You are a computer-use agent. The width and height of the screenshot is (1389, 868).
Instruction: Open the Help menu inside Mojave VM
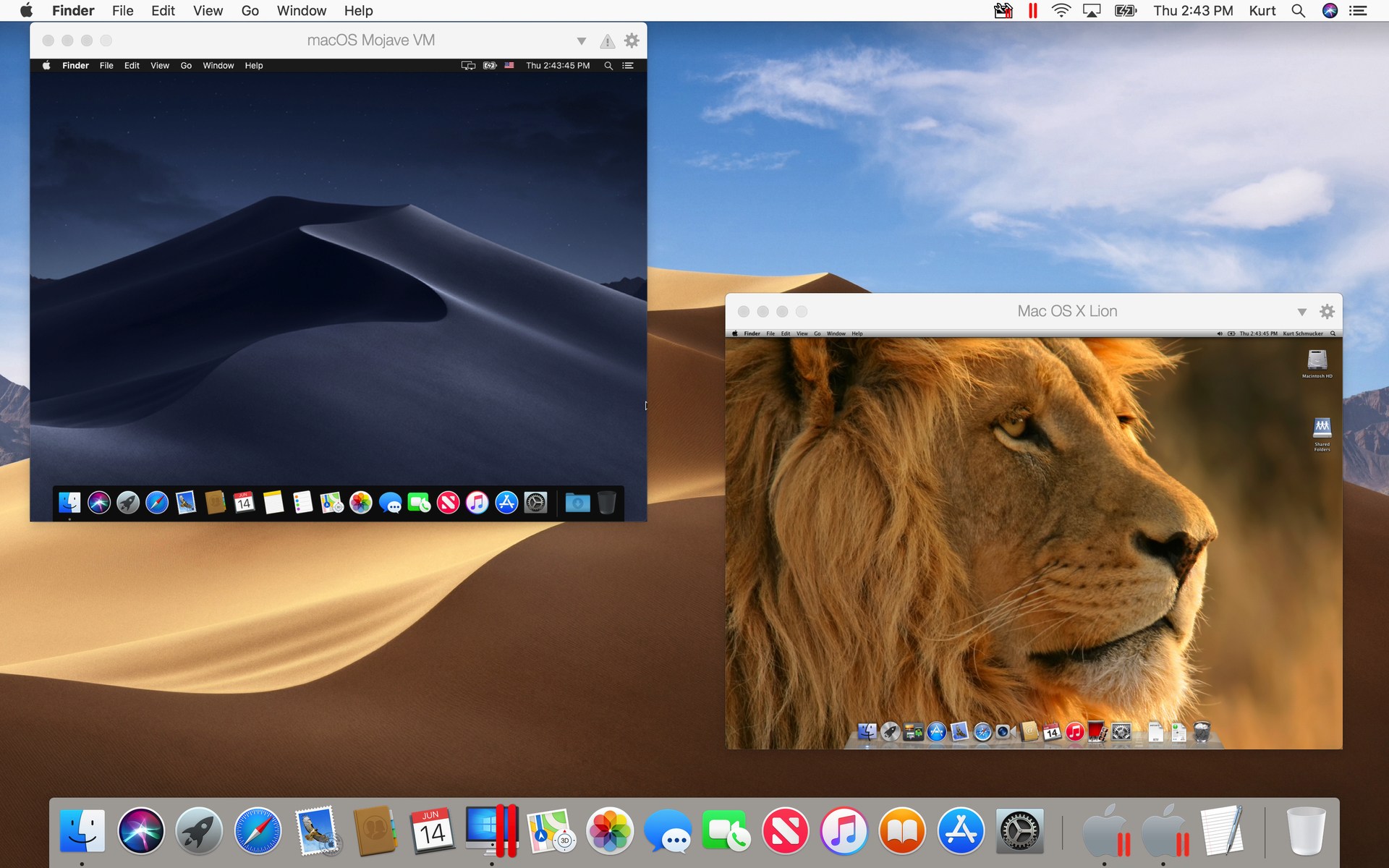254,66
